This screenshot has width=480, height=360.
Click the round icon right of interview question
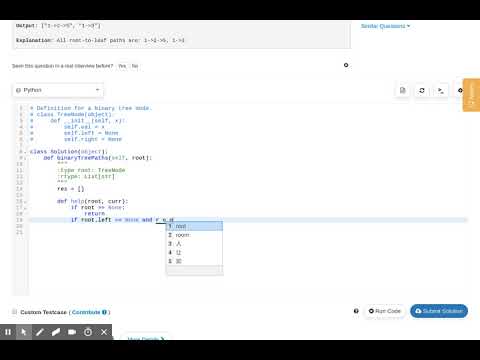(x=346, y=65)
